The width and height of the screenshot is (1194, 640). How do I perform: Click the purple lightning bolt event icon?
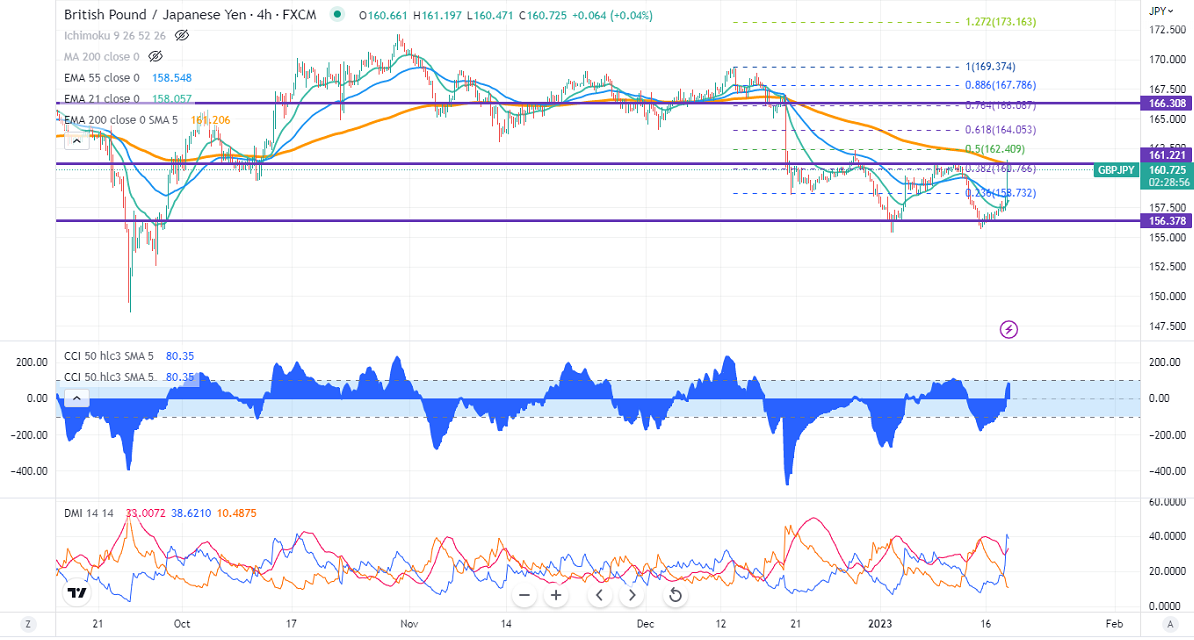[x=1009, y=329]
